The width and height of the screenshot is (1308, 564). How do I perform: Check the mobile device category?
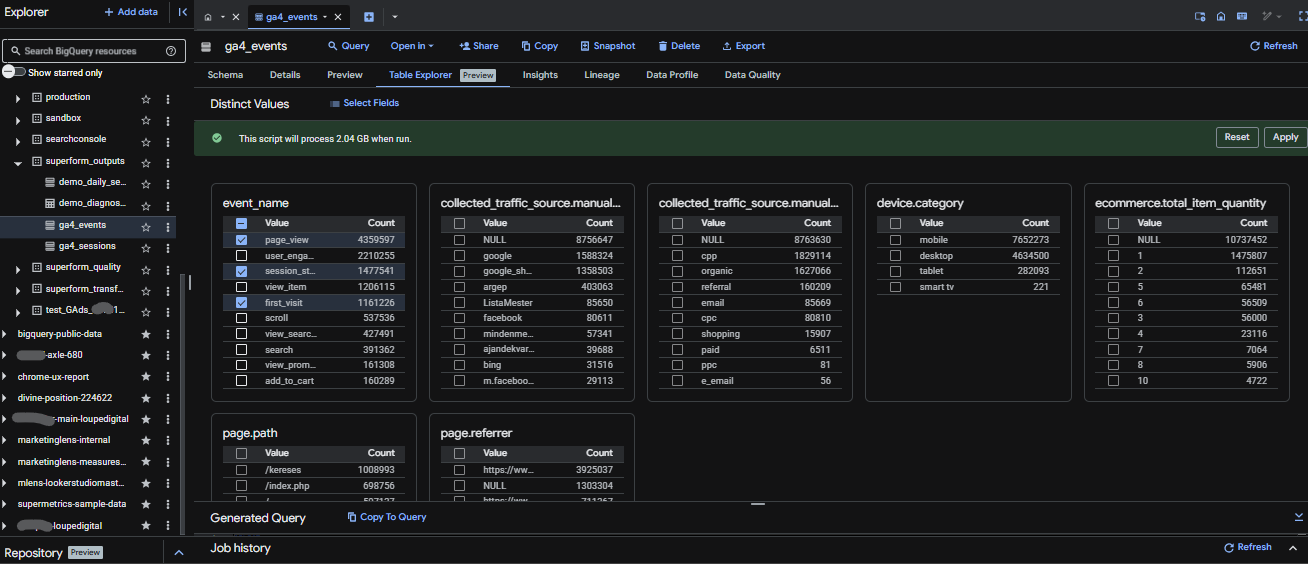click(895, 240)
